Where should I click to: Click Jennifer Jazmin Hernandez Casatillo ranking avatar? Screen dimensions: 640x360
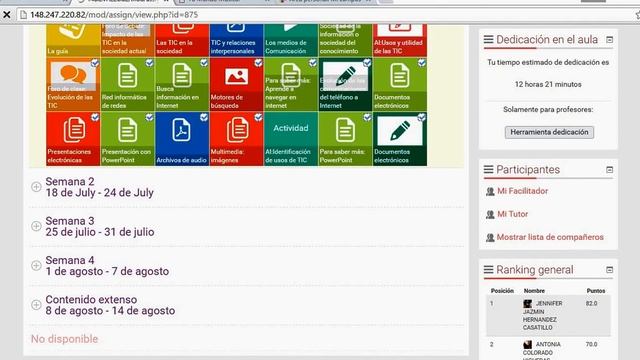click(x=527, y=304)
